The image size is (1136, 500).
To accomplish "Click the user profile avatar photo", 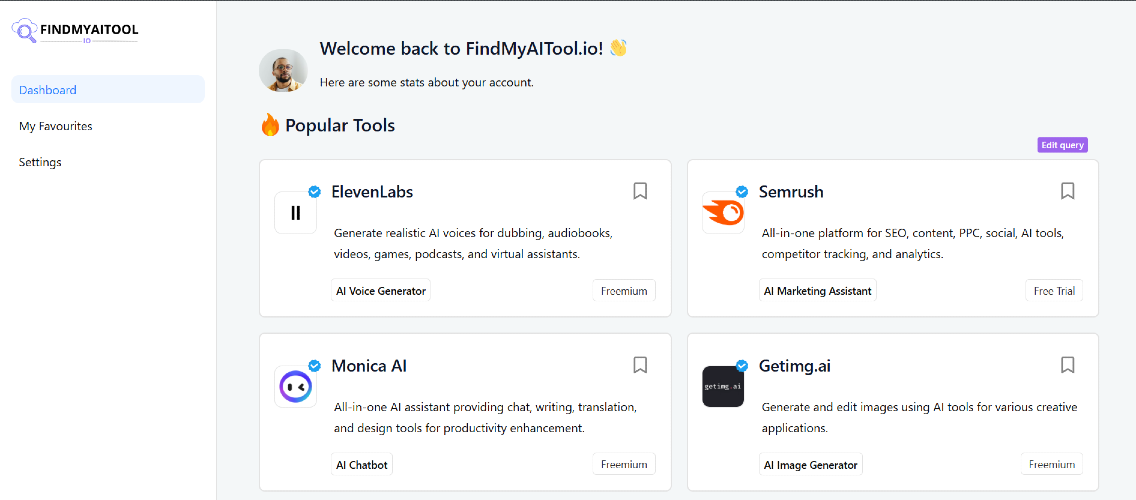I will pyautogui.click(x=283, y=70).
